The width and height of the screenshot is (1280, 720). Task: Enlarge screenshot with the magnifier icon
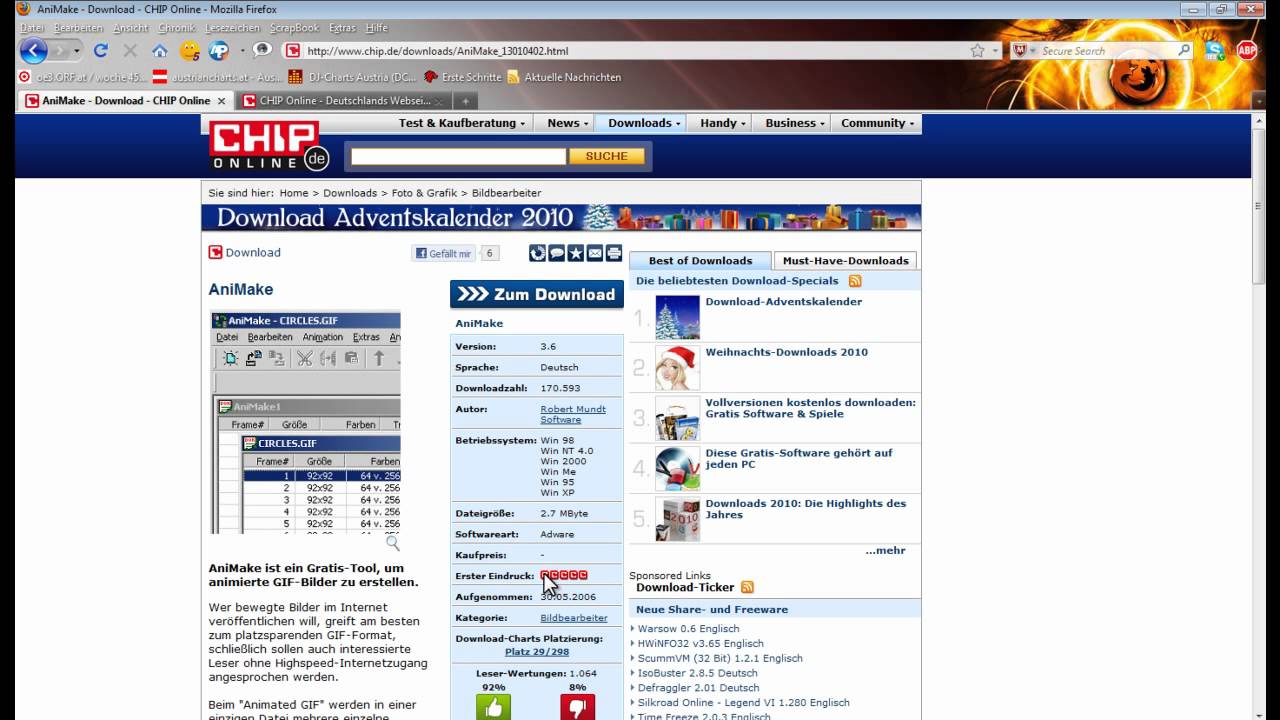[x=393, y=543]
